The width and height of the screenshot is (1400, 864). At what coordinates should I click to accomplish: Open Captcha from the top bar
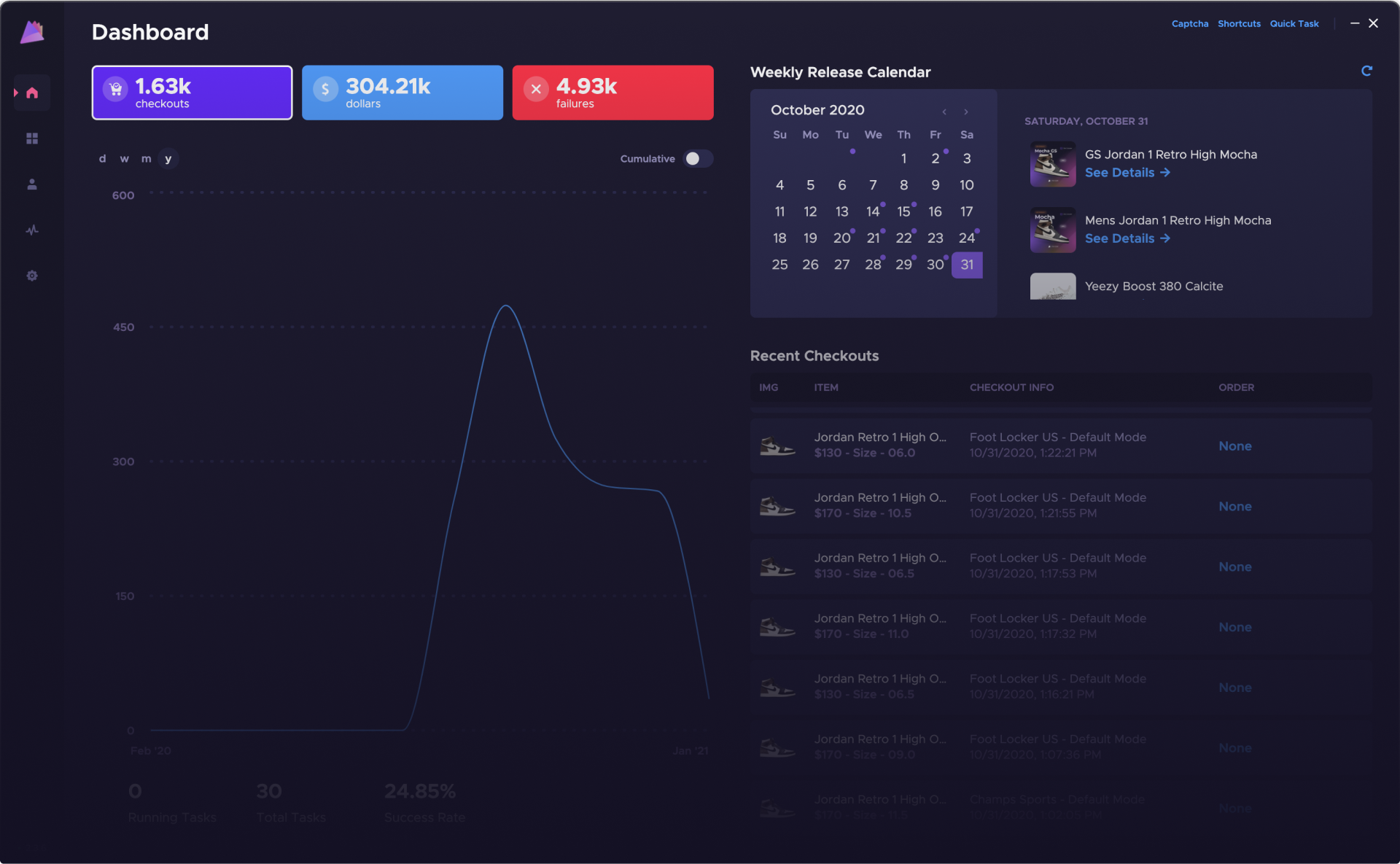pyautogui.click(x=1190, y=24)
